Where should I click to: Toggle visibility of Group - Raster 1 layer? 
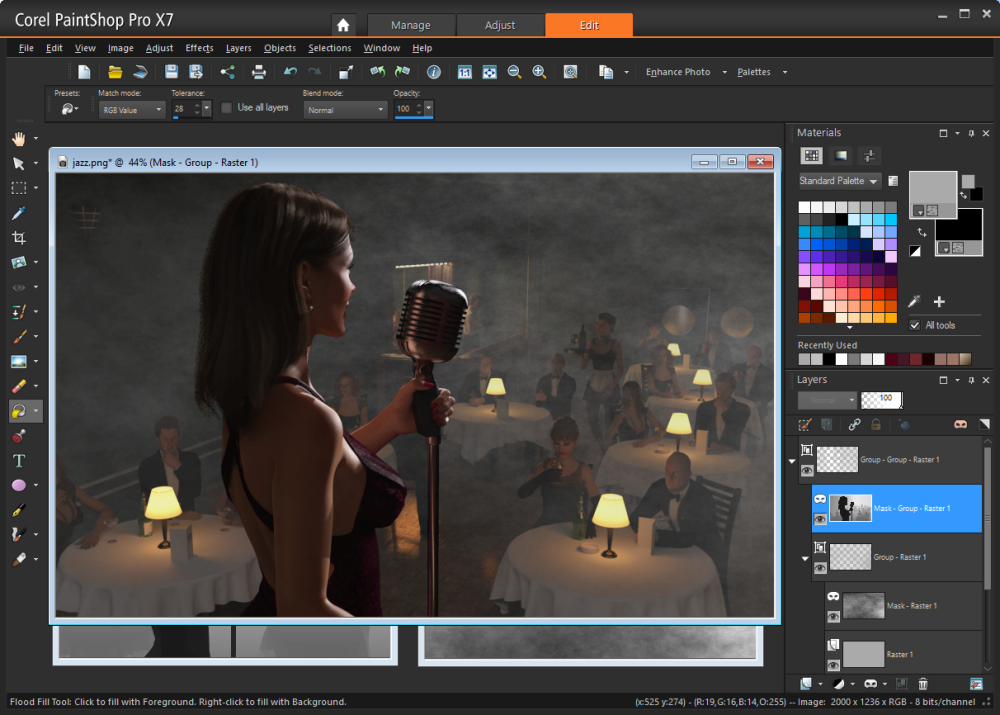coord(820,568)
